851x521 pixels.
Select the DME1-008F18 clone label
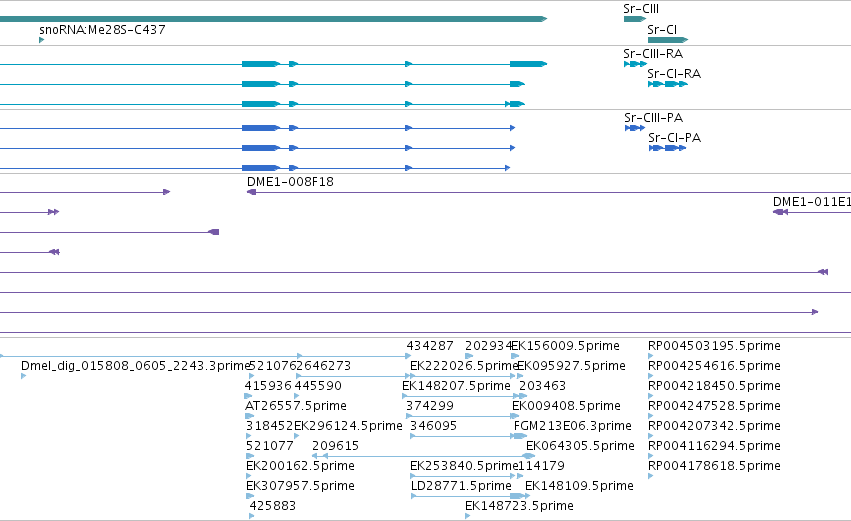(x=290, y=182)
